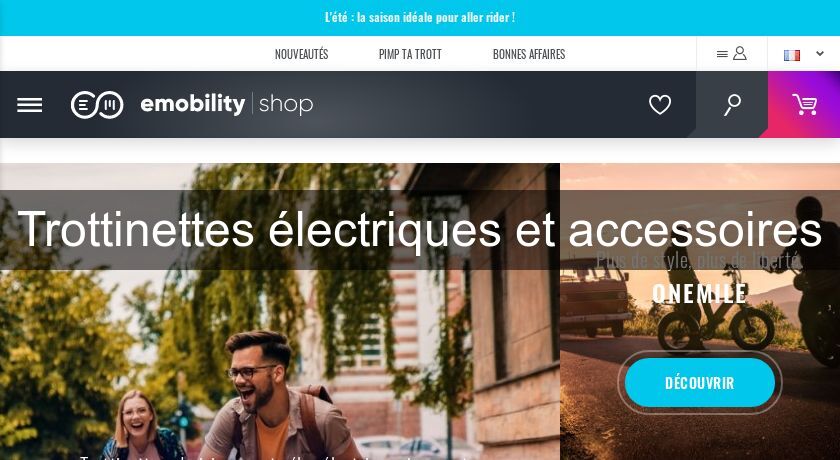
Task: Click the small list icon beside account
Action: click(722, 54)
